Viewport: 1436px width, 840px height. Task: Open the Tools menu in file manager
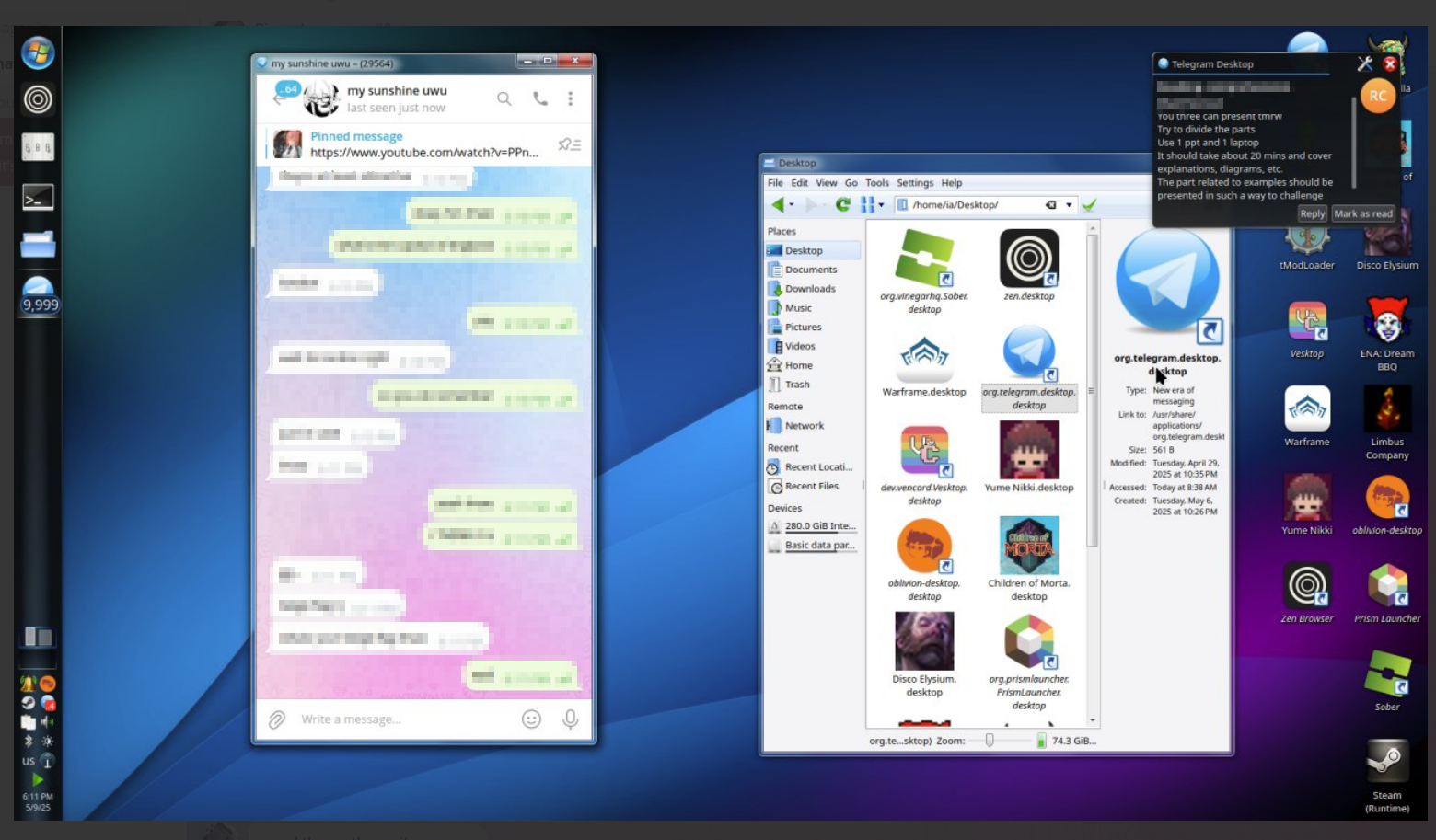(x=877, y=183)
